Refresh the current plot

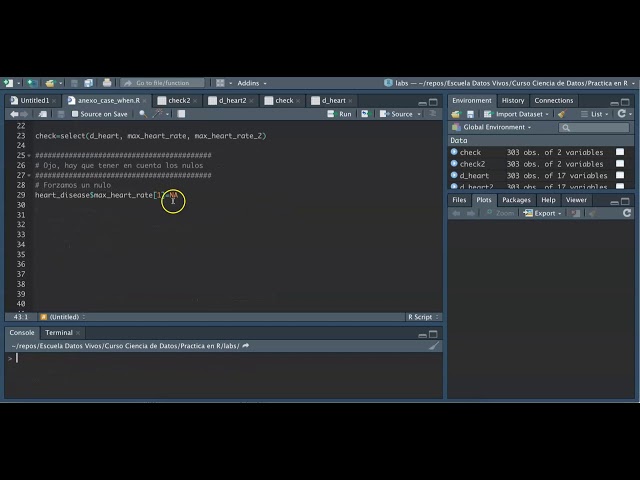627,213
